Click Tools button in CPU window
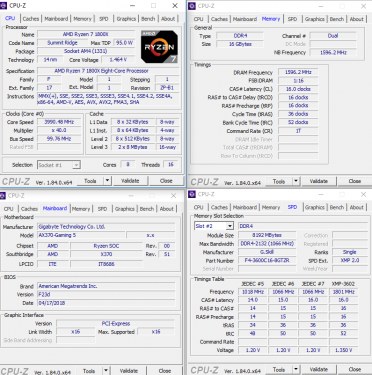The width and height of the screenshot is (372, 375). [90, 181]
